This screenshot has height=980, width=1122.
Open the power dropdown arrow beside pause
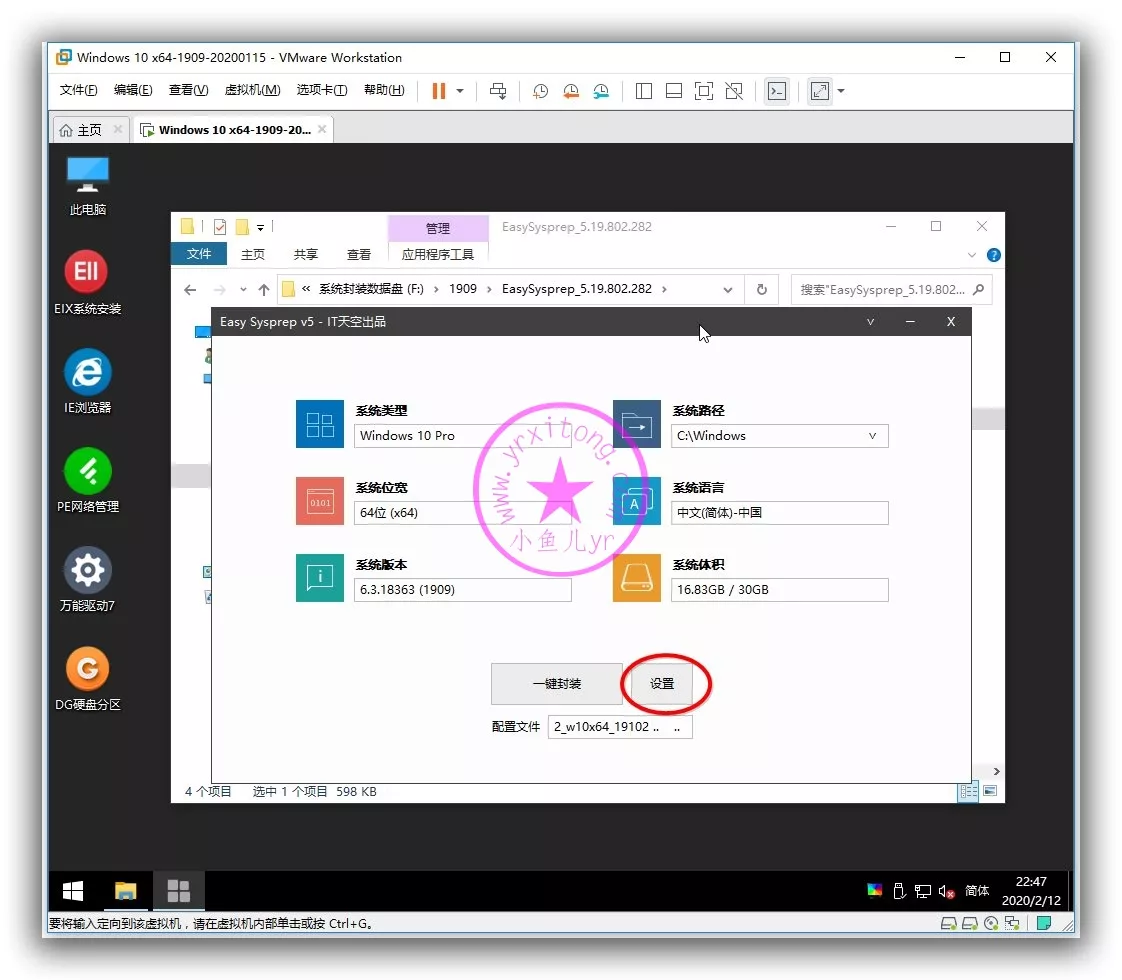coord(460,91)
